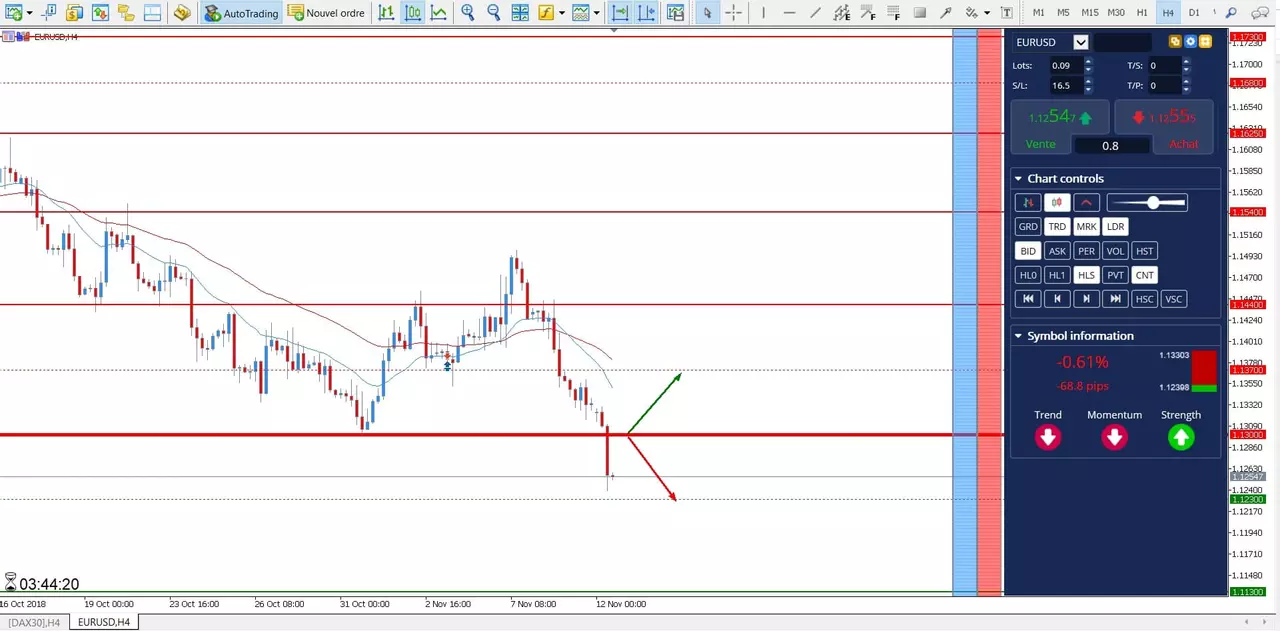Viewport: 1280px width, 631px height.
Task: Toggle the chart shift
Action: (646, 13)
